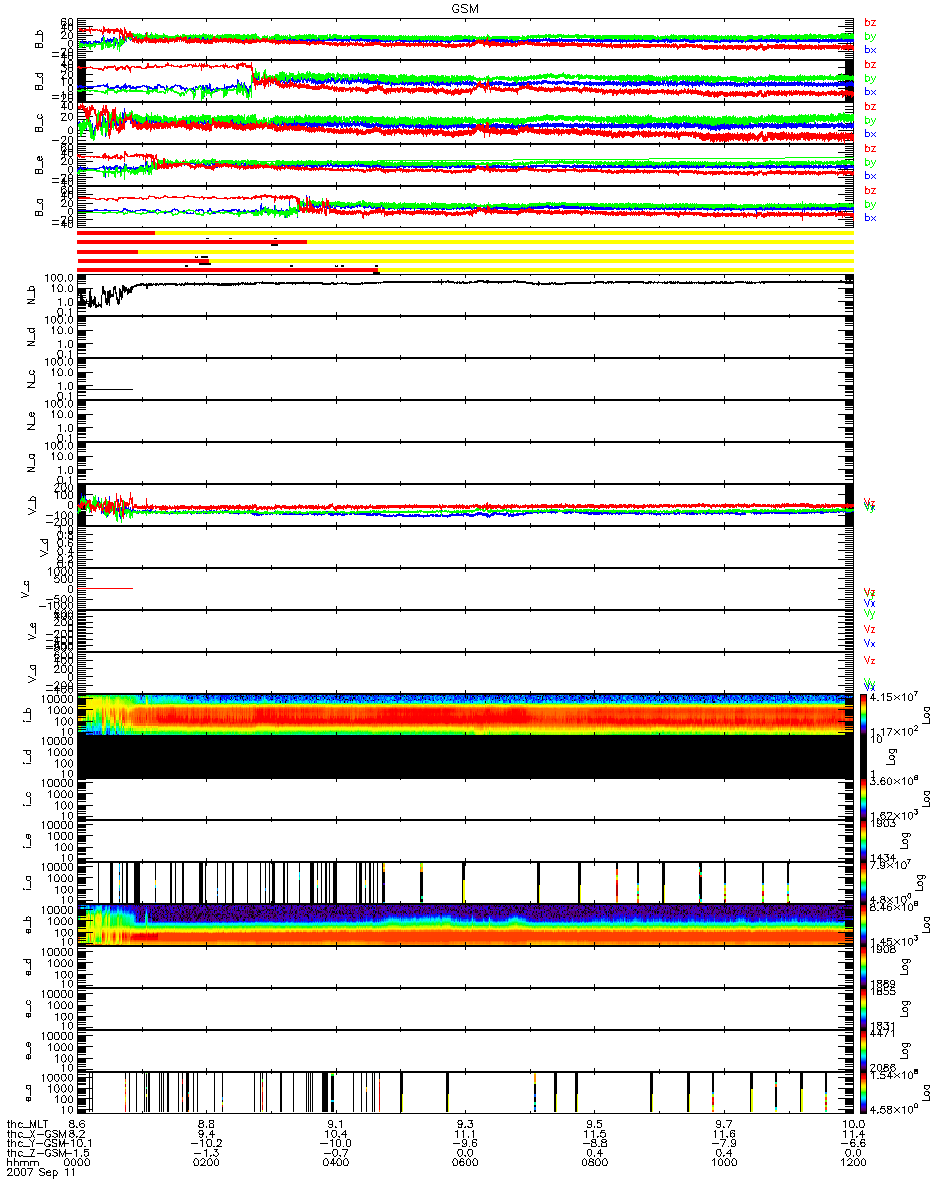Click the B_d magnetic field plot

click(465, 81)
